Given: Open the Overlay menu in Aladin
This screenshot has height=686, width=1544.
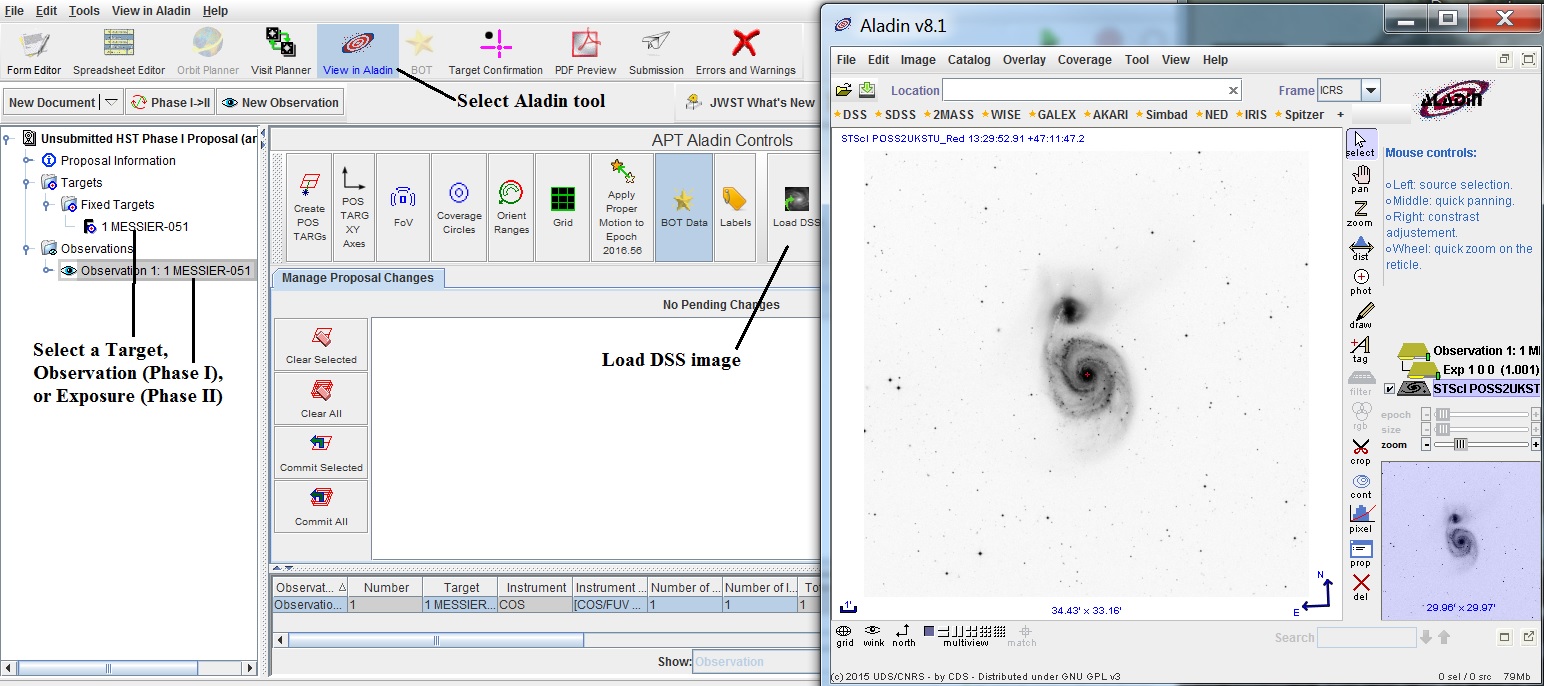Looking at the screenshot, I should tap(1024, 60).
